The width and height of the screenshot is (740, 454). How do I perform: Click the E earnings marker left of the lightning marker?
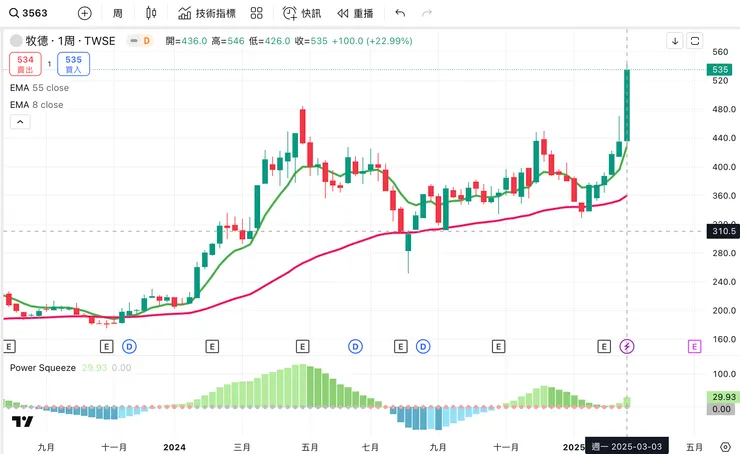(604, 347)
